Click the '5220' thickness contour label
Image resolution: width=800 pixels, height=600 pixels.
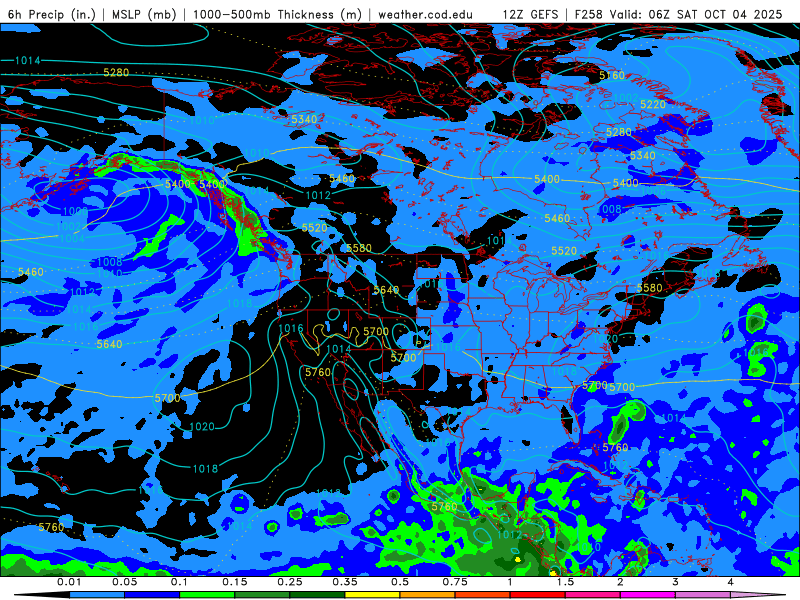pos(653,105)
